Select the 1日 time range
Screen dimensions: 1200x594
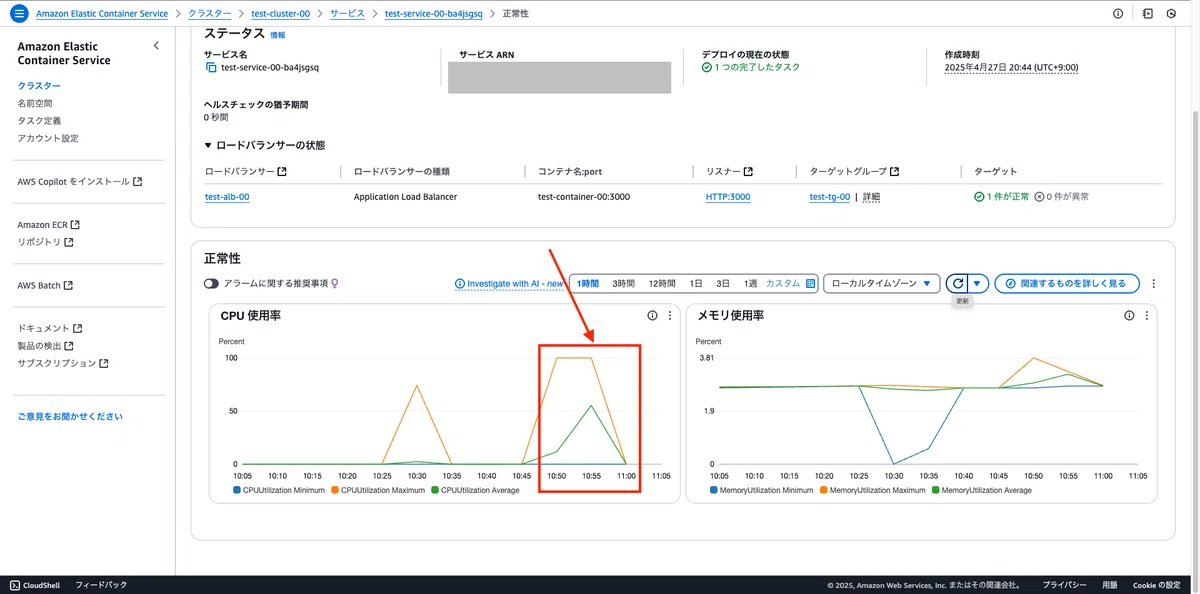pyautogui.click(x=696, y=284)
